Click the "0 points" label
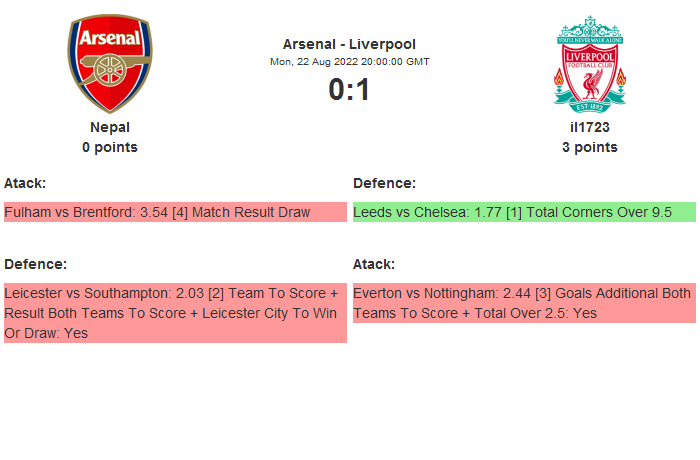Viewport: 700px width, 460px height. 110,147
